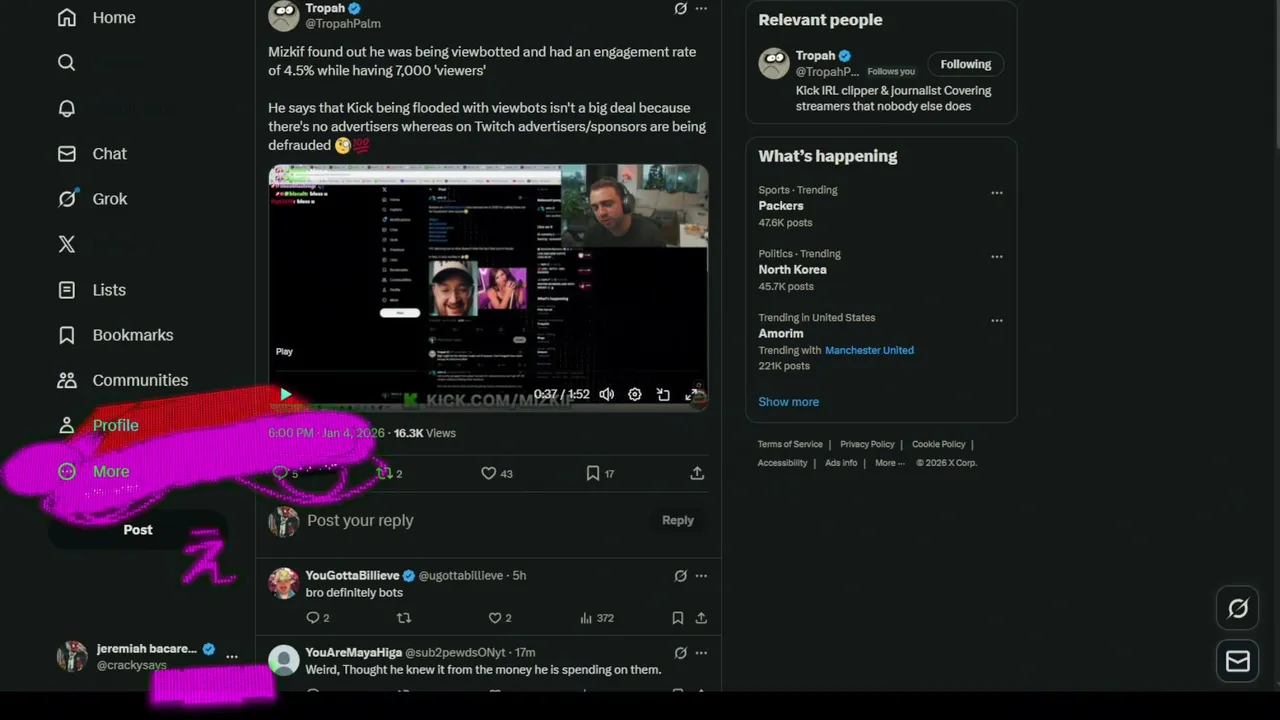The image size is (1280, 720).
Task: Open Accessibility footer link
Action: tap(782, 463)
